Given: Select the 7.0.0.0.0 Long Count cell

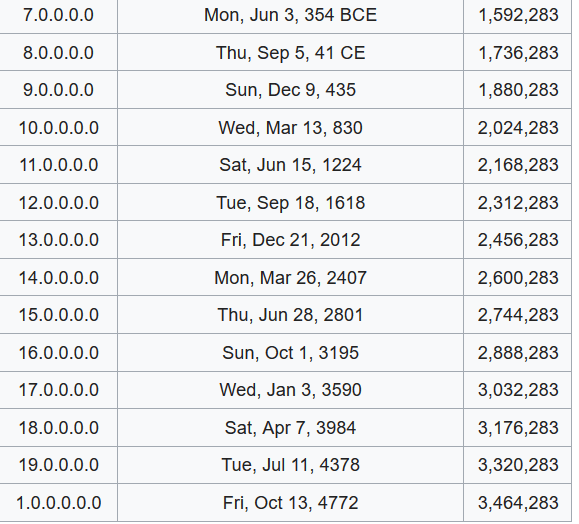Looking at the screenshot, I should pos(58,16).
